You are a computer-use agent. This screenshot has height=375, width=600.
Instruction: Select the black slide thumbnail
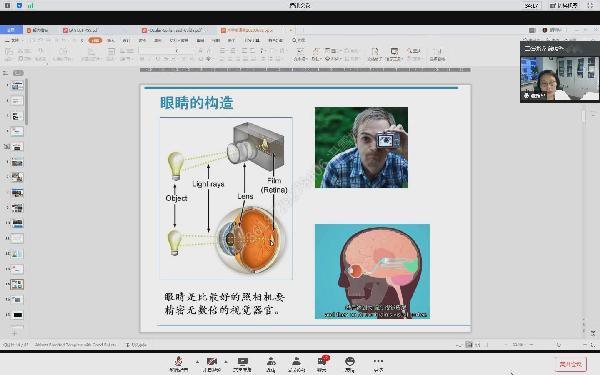pyautogui.click(x=17, y=315)
